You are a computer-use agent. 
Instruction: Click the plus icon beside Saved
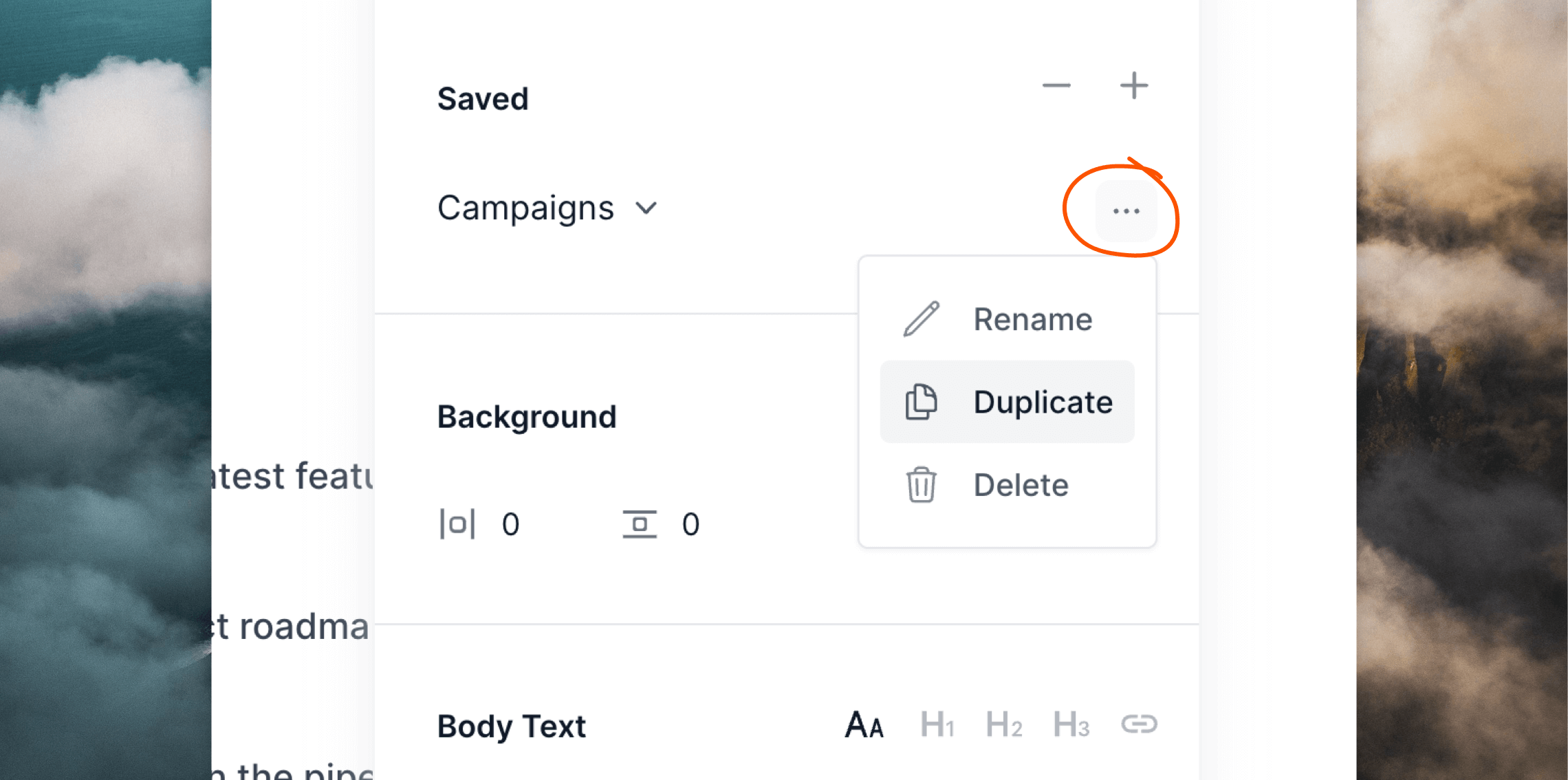click(1134, 86)
